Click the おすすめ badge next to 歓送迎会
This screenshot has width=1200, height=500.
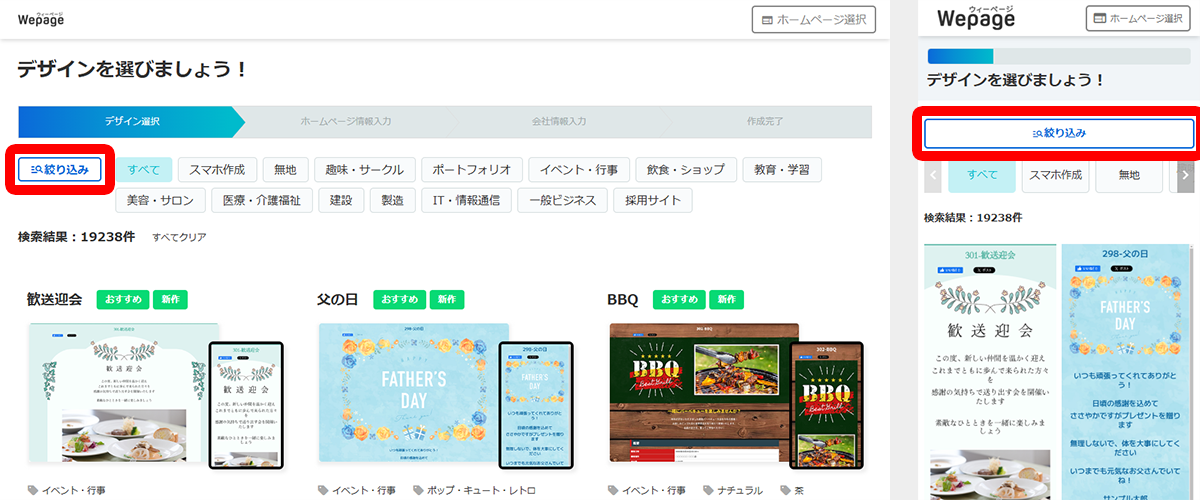[122, 299]
